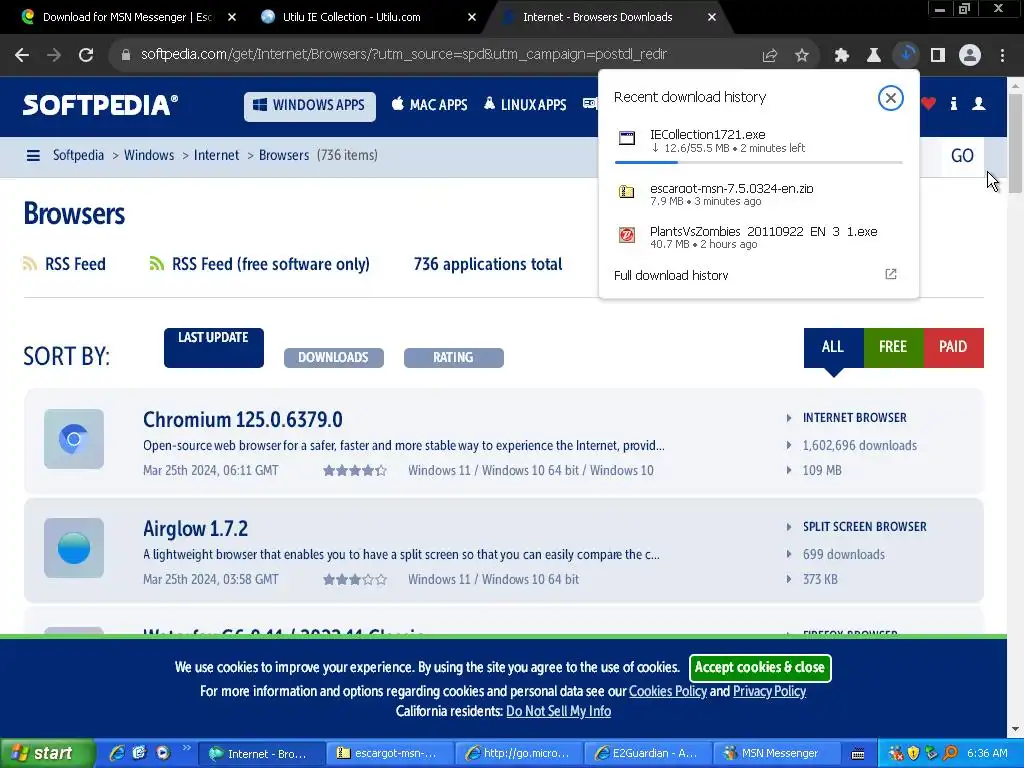Toggle the side panel icon
1024x768 pixels.
click(938, 56)
